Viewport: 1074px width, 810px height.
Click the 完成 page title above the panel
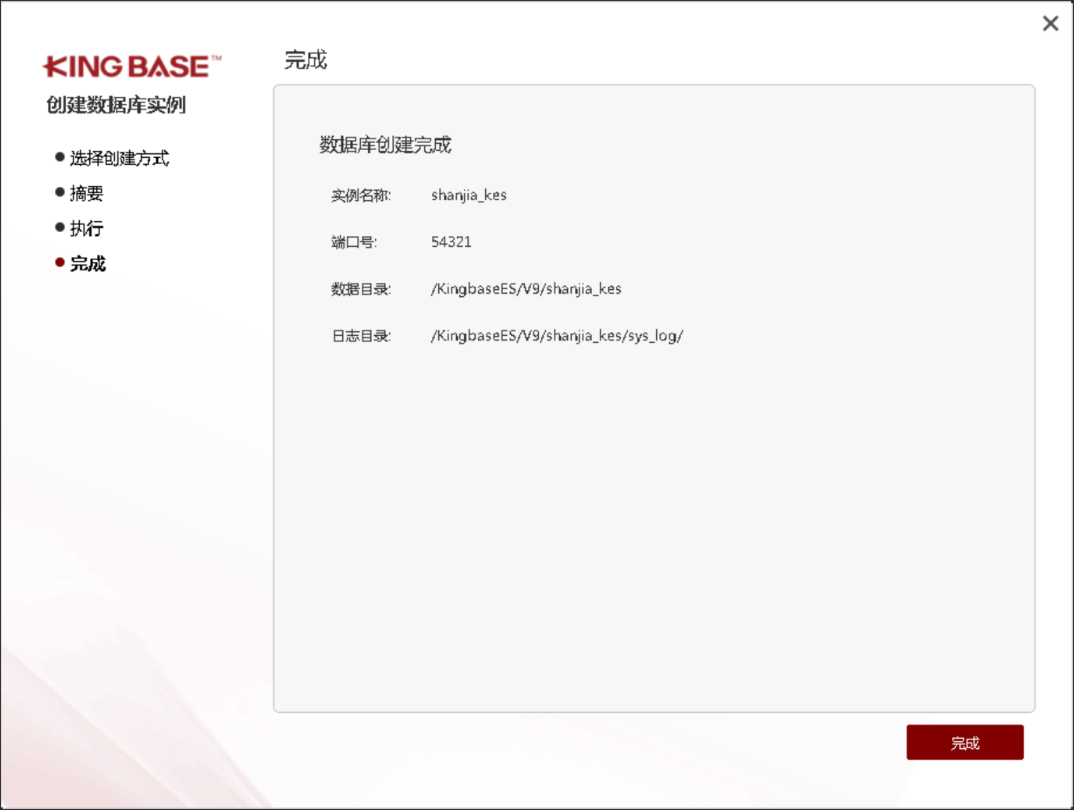pyautogui.click(x=305, y=60)
